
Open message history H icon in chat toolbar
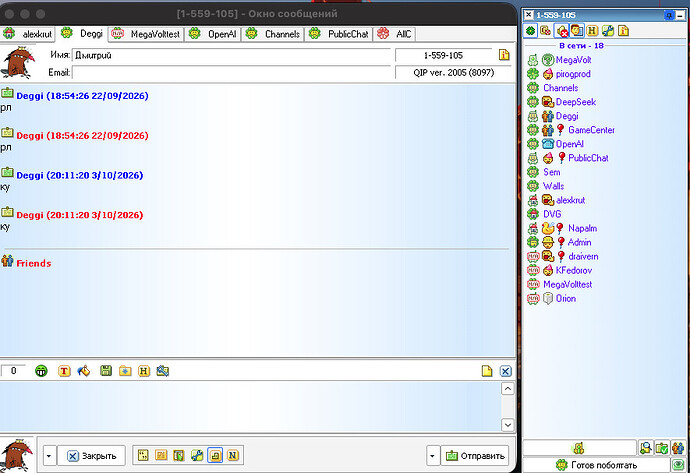coord(144,371)
